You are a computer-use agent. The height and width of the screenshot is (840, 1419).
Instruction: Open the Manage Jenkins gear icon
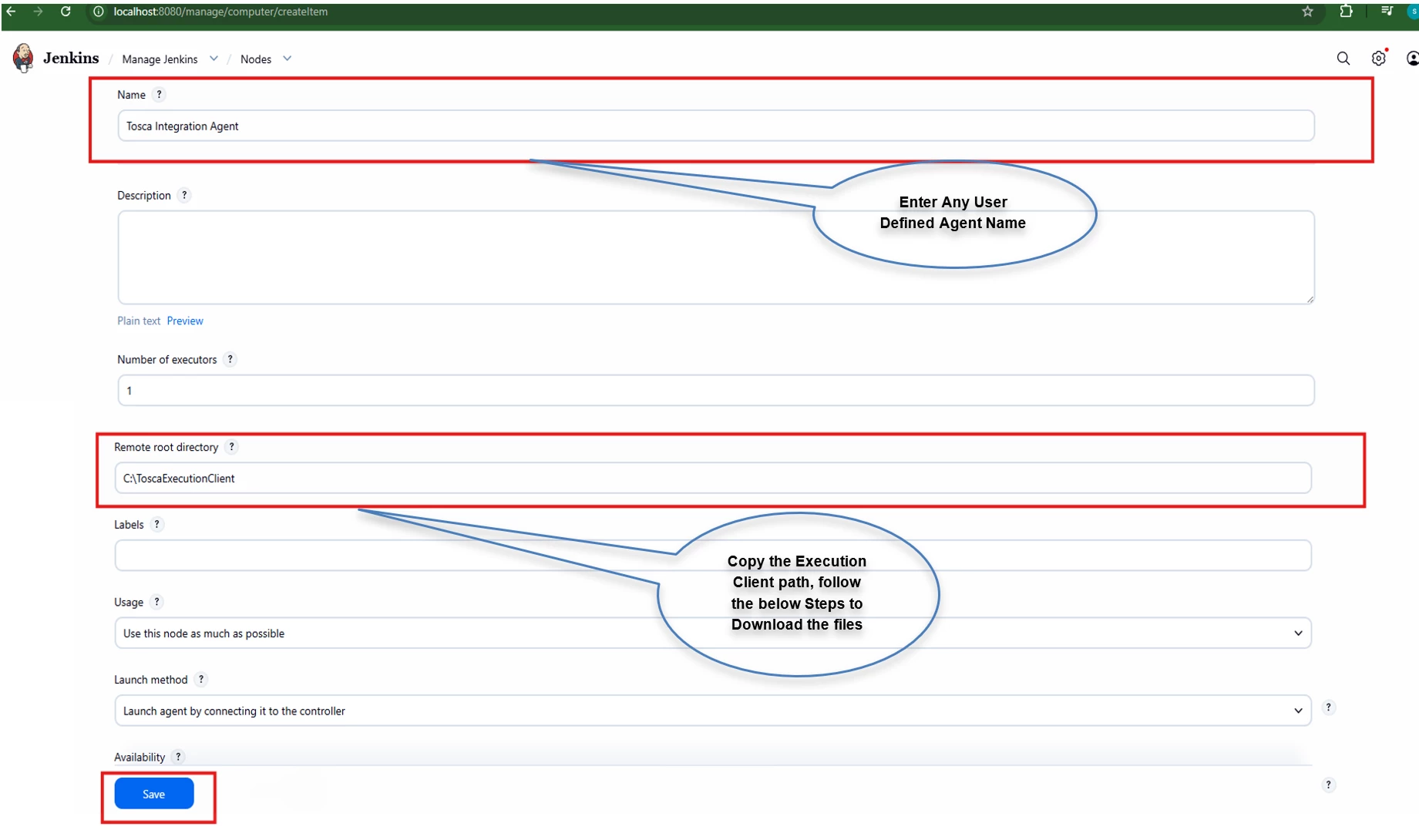(x=1379, y=58)
